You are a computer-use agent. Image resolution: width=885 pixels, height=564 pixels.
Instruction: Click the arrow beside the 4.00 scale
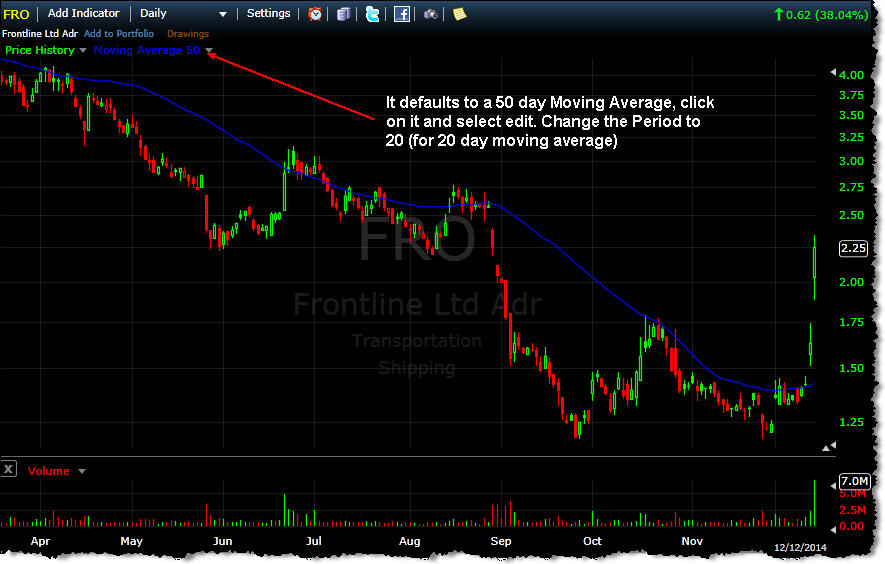pyautogui.click(x=833, y=72)
